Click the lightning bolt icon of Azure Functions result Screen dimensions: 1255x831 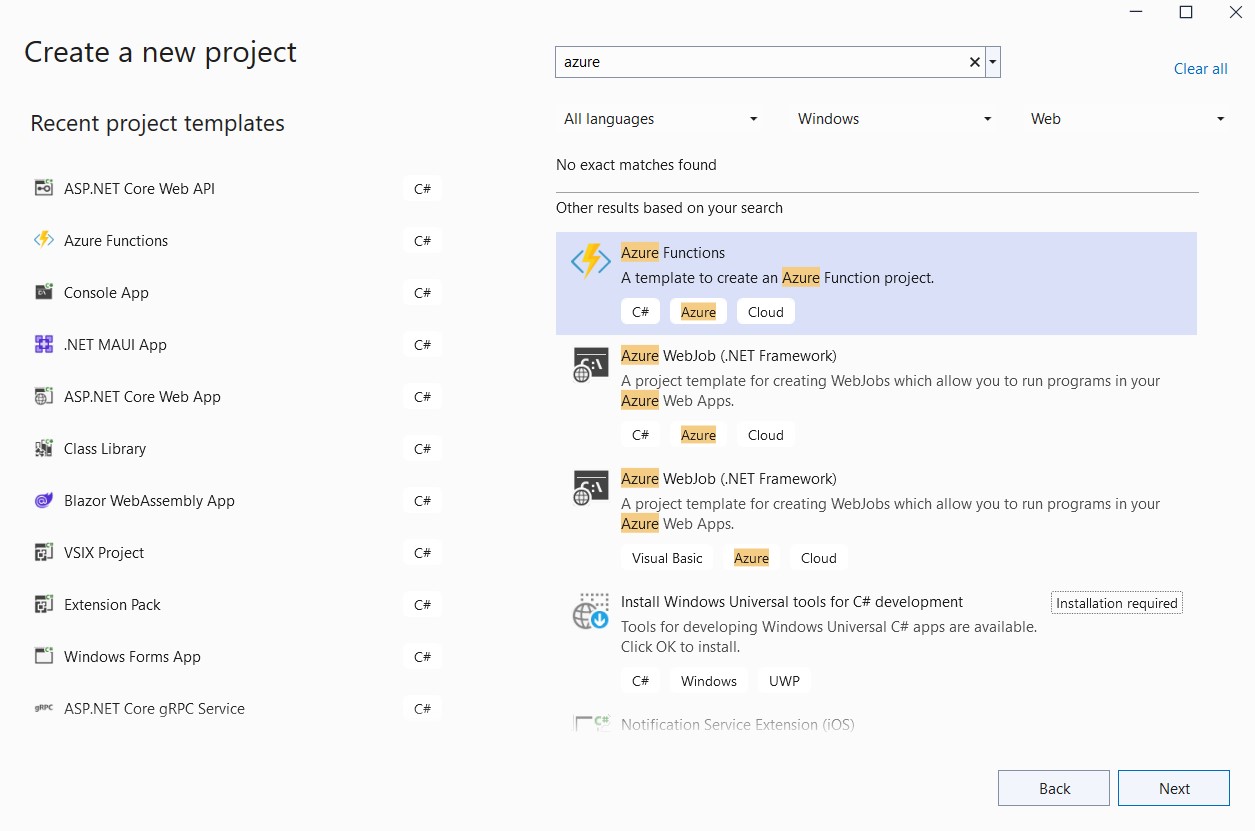[x=591, y=261]
